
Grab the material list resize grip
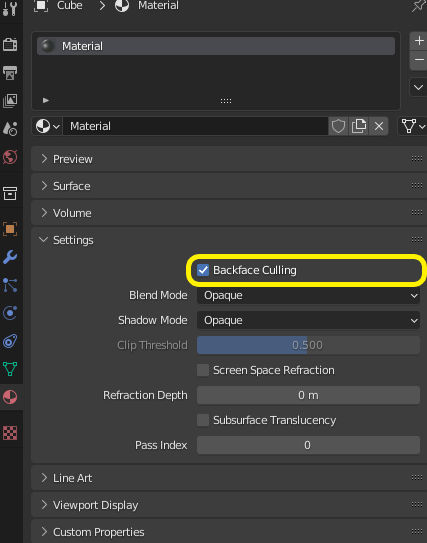[x=226, y=101]
